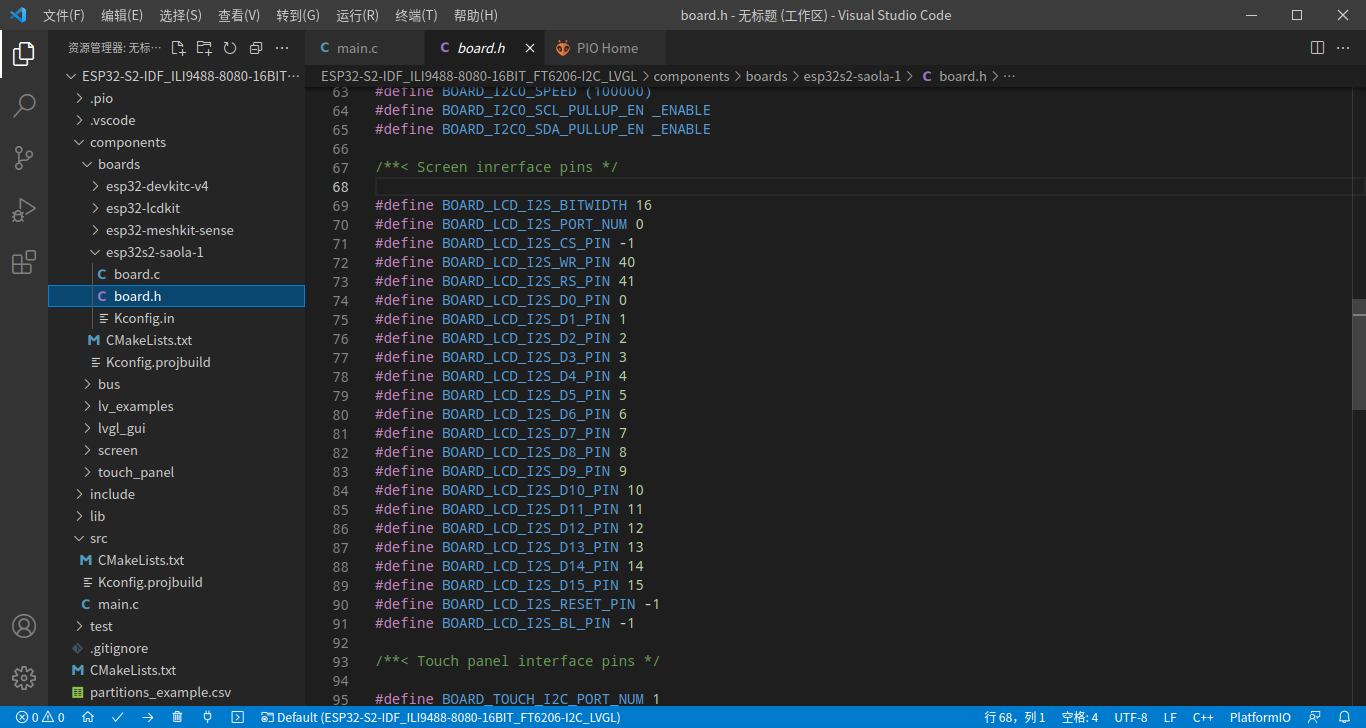Screen dimensions: 1366x728
Task: Click the New File icon in Explorer header
Action: [x=178, y=47]
